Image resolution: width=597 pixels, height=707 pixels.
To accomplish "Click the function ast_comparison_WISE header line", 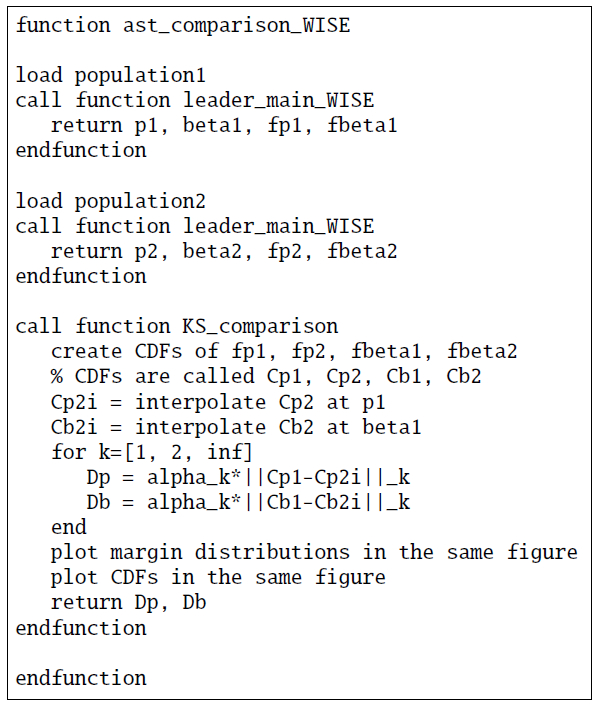I will 183,25.
